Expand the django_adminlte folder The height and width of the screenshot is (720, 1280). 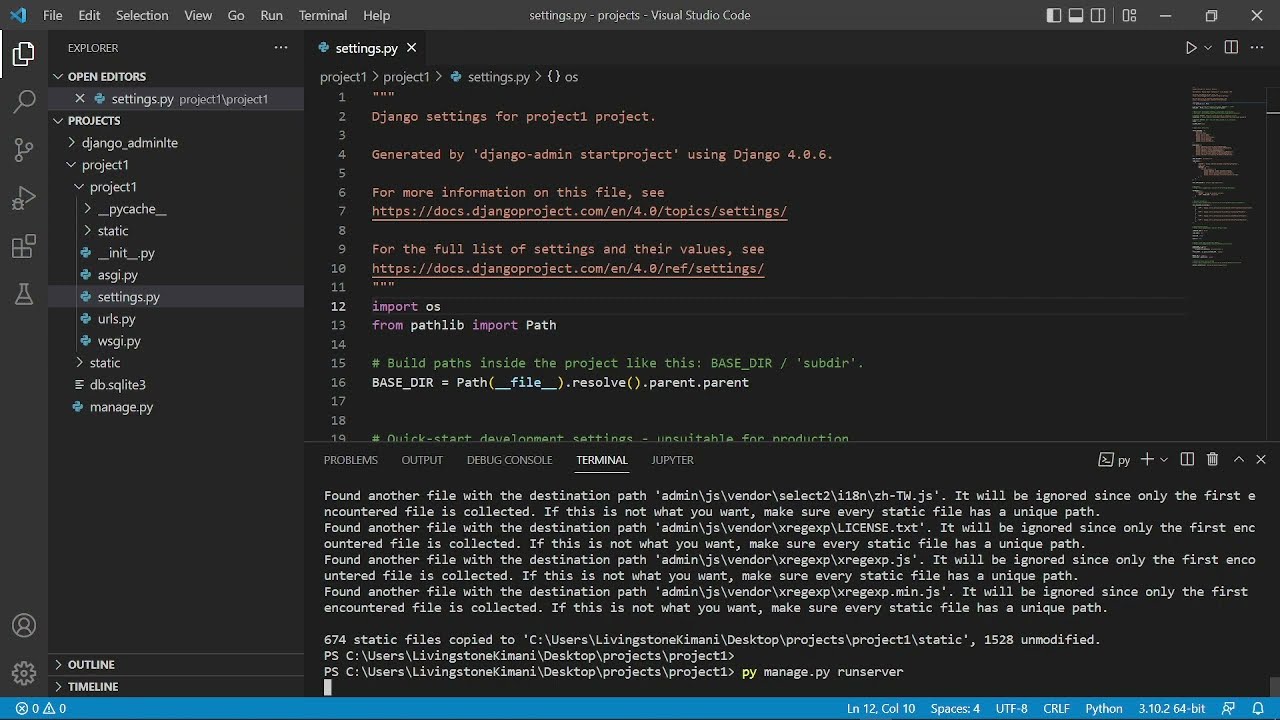[x=176, y=143]
